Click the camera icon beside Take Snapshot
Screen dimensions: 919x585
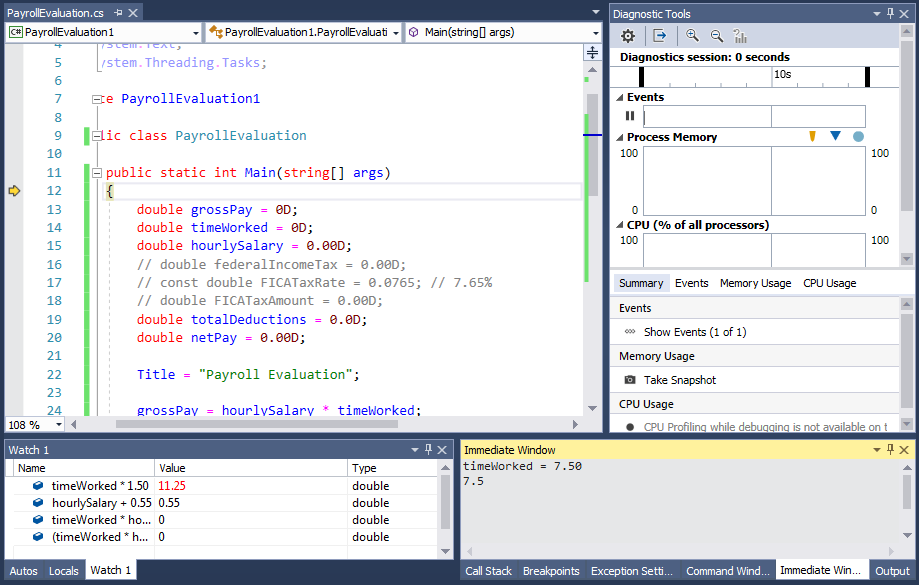pyautogui.click(x=630, y=380)
